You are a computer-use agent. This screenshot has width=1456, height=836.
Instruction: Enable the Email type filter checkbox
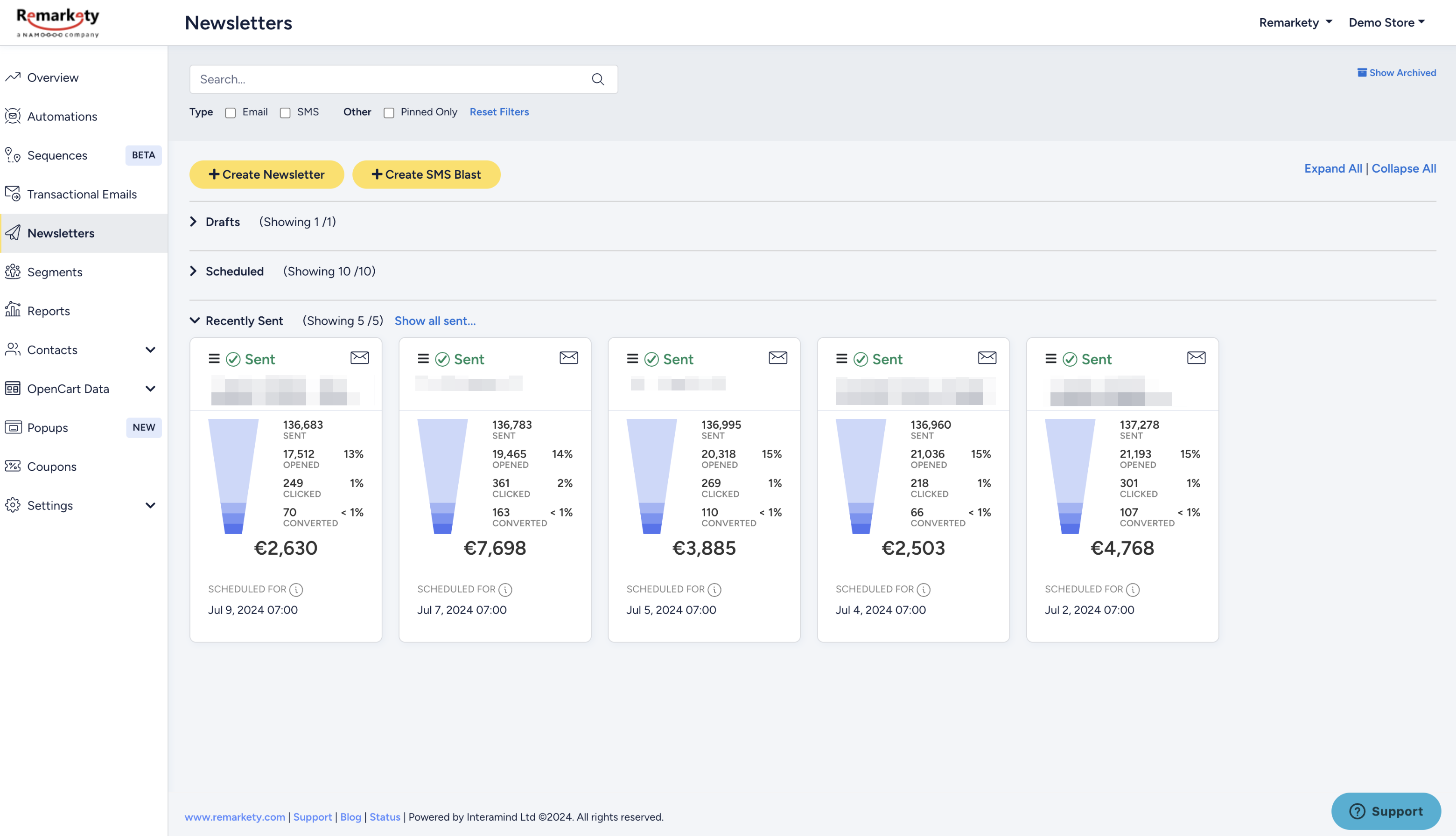click(231, 112)
